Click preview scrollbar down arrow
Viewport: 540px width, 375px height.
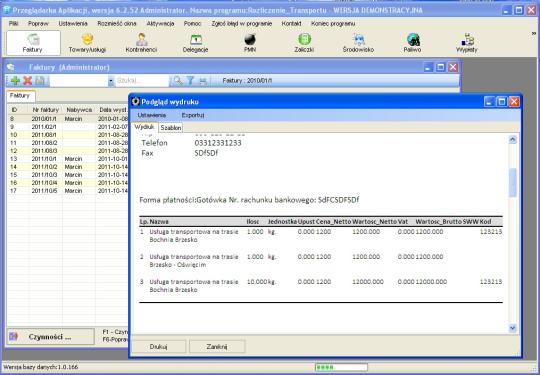pyautogui.click(x=513, y=328)
